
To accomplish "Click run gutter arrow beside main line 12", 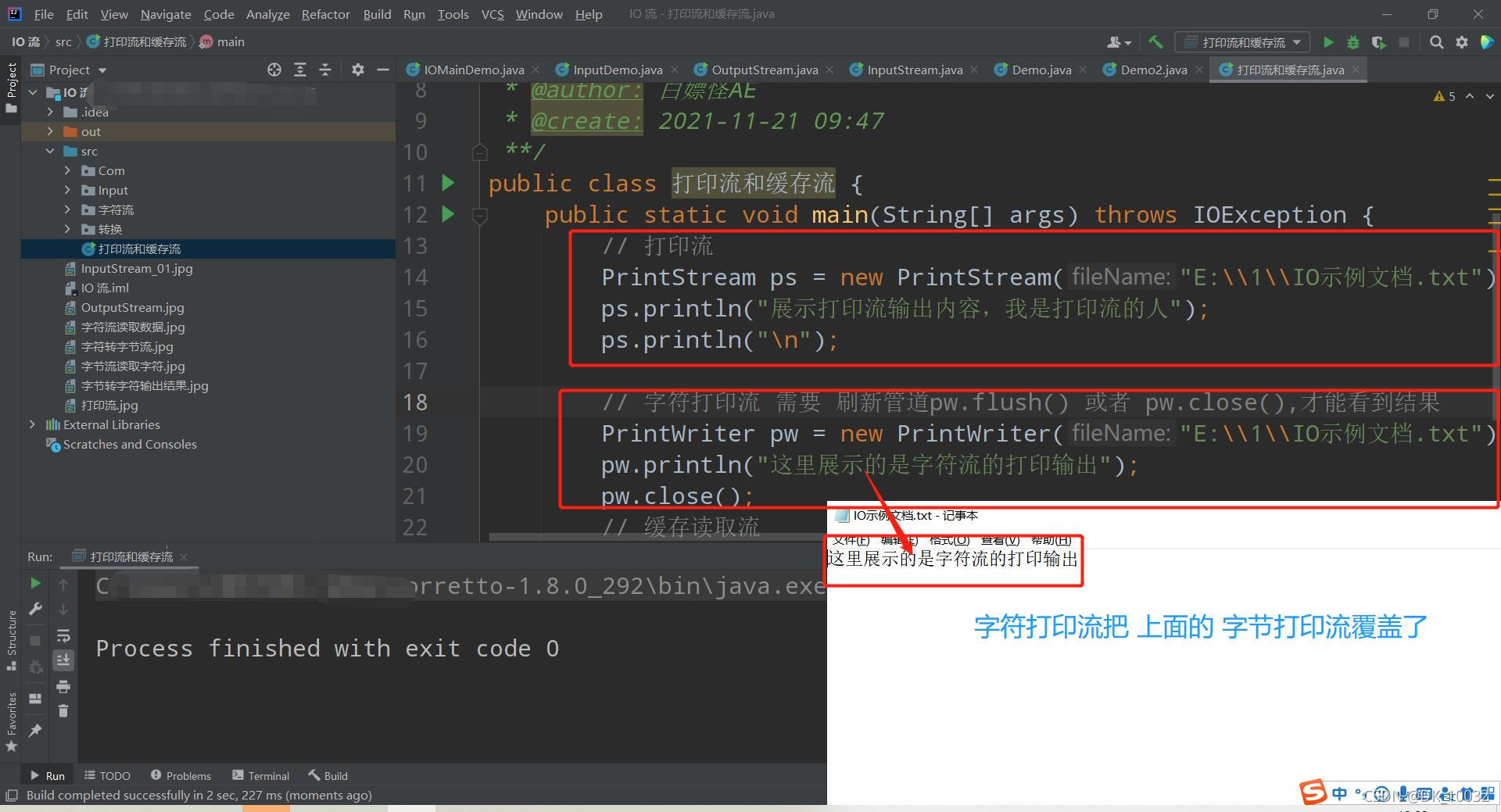I will (448, 213).
